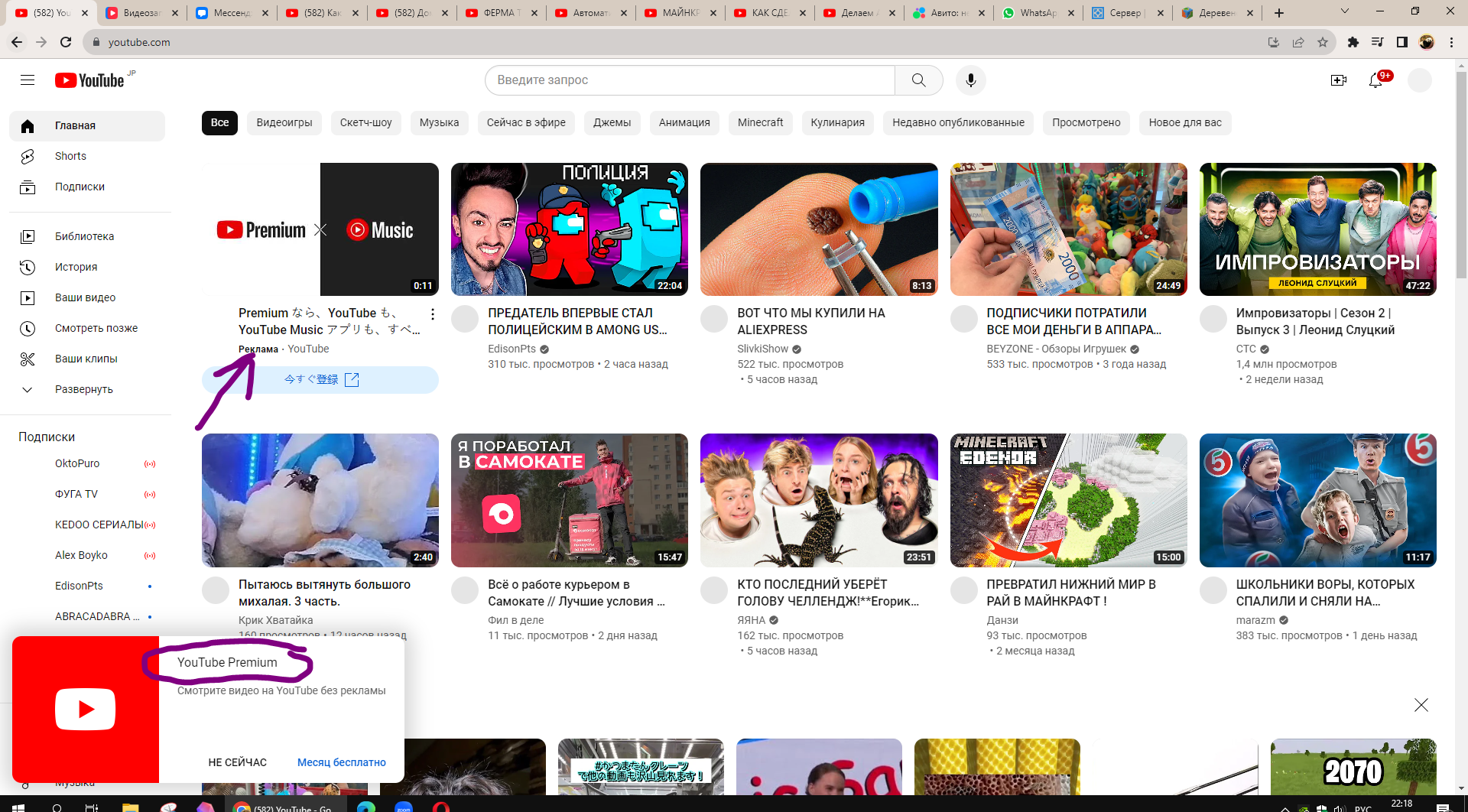Image resolution: width=1468 pixels, height=812 pixels.
Task: Open Chrome tab search dropdown
Action: coord(1344,11)
